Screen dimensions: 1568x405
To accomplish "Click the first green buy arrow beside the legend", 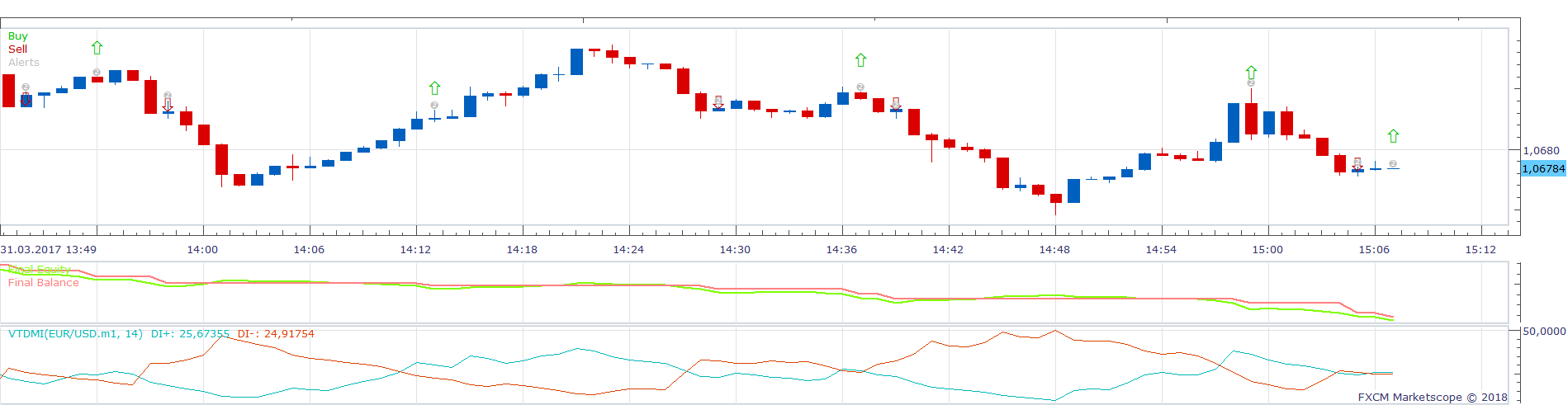I will [x=97, y=48].
